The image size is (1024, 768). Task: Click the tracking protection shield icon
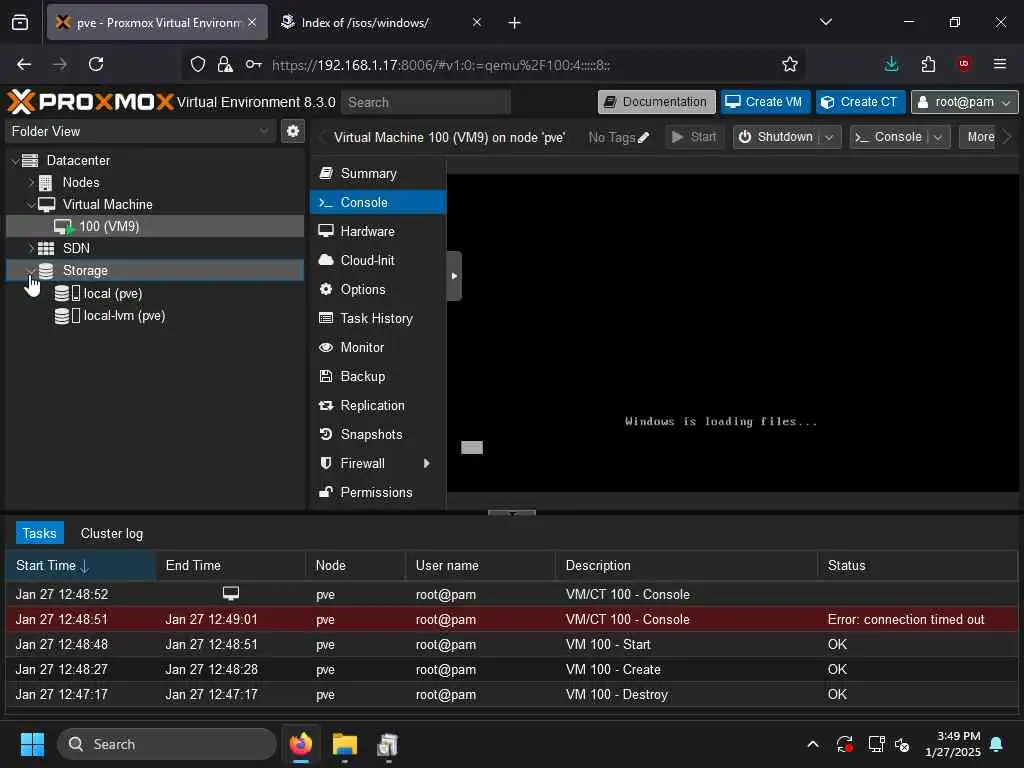[x=197, y=64]
